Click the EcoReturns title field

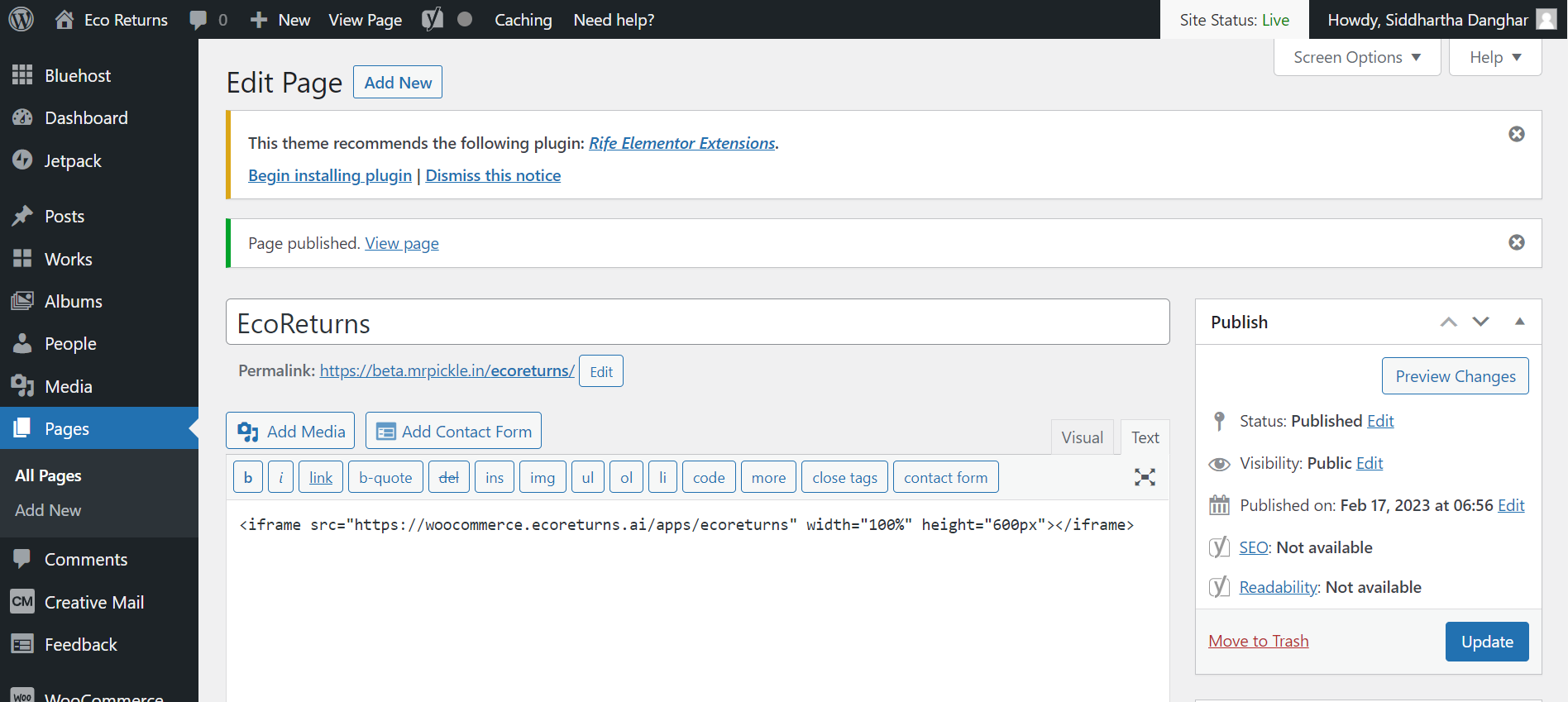[x=697, y=322]
